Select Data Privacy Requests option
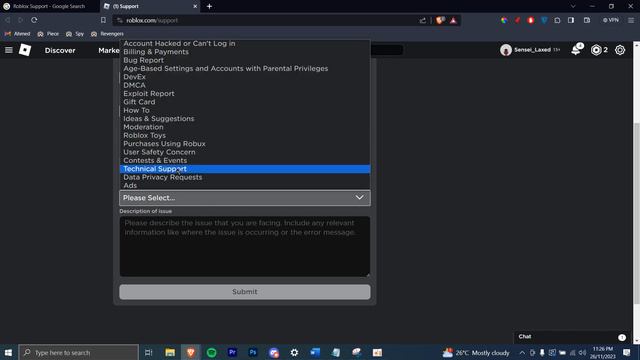Screen dimensions: 640x360 coord(245,177)
